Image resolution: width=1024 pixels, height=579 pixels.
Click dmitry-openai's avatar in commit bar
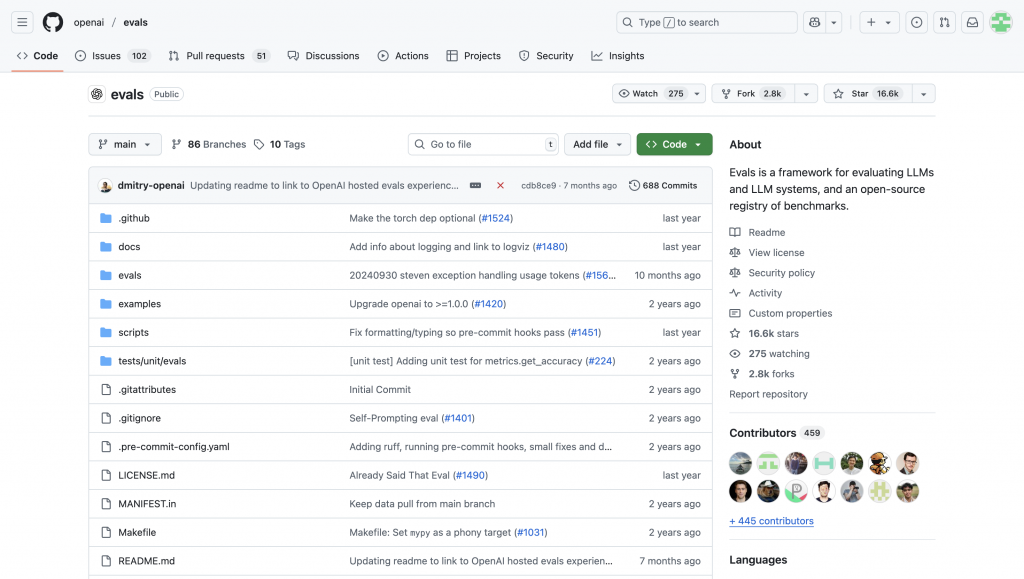[105, 185]
